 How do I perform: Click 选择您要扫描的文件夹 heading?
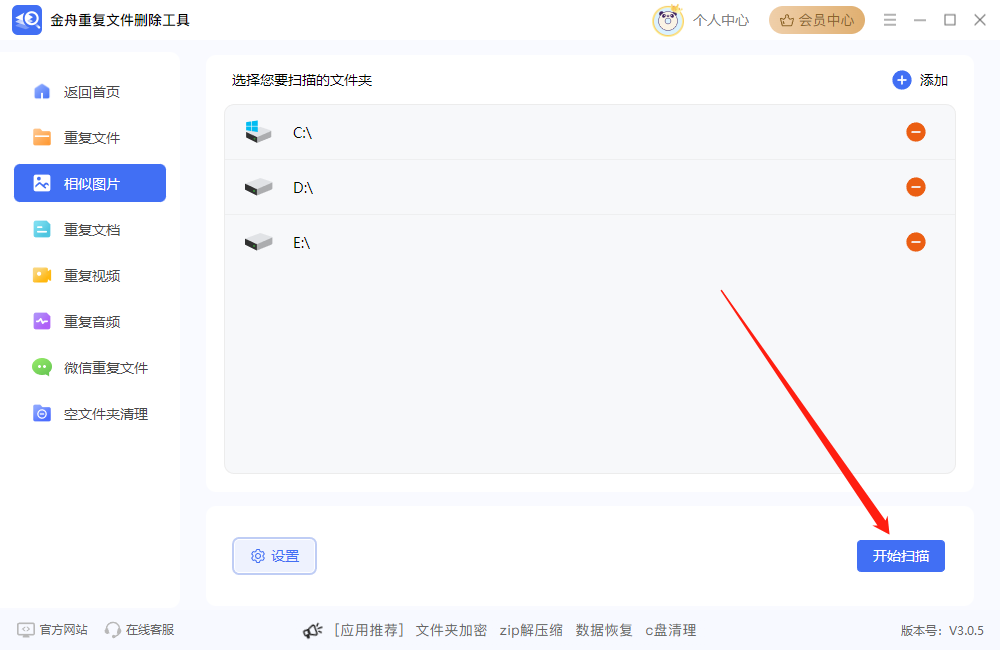(x=302, y=80)
